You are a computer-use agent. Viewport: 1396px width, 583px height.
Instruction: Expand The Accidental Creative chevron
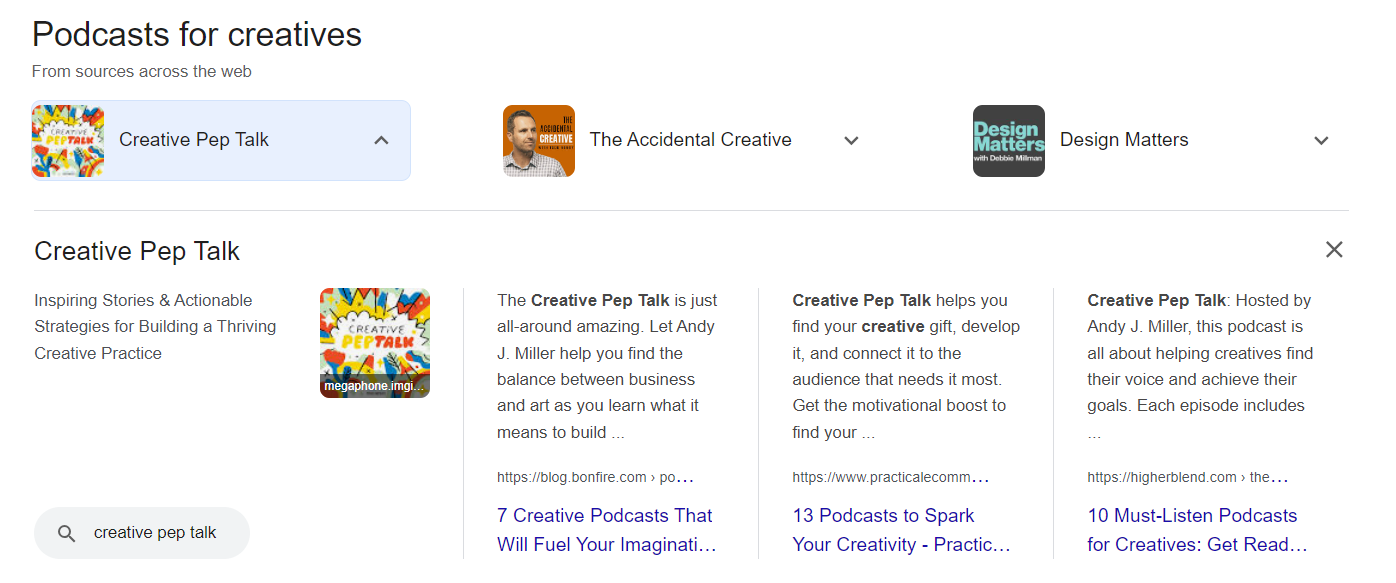[851, 140]
